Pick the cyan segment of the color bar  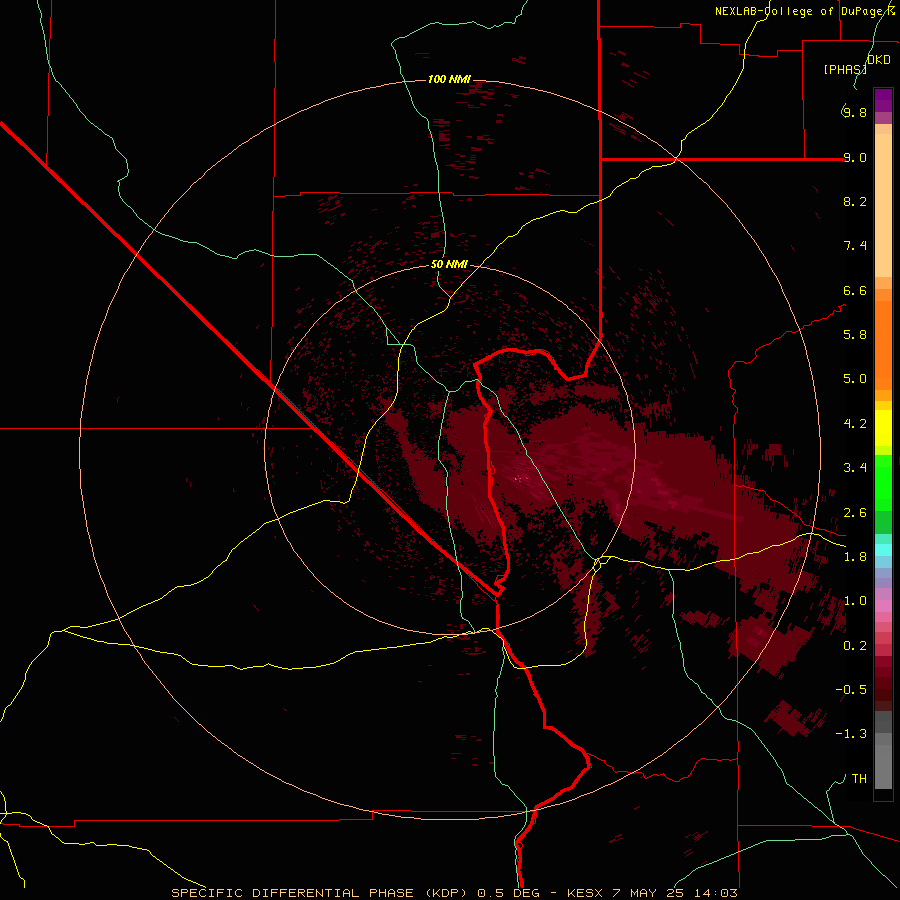883,550
